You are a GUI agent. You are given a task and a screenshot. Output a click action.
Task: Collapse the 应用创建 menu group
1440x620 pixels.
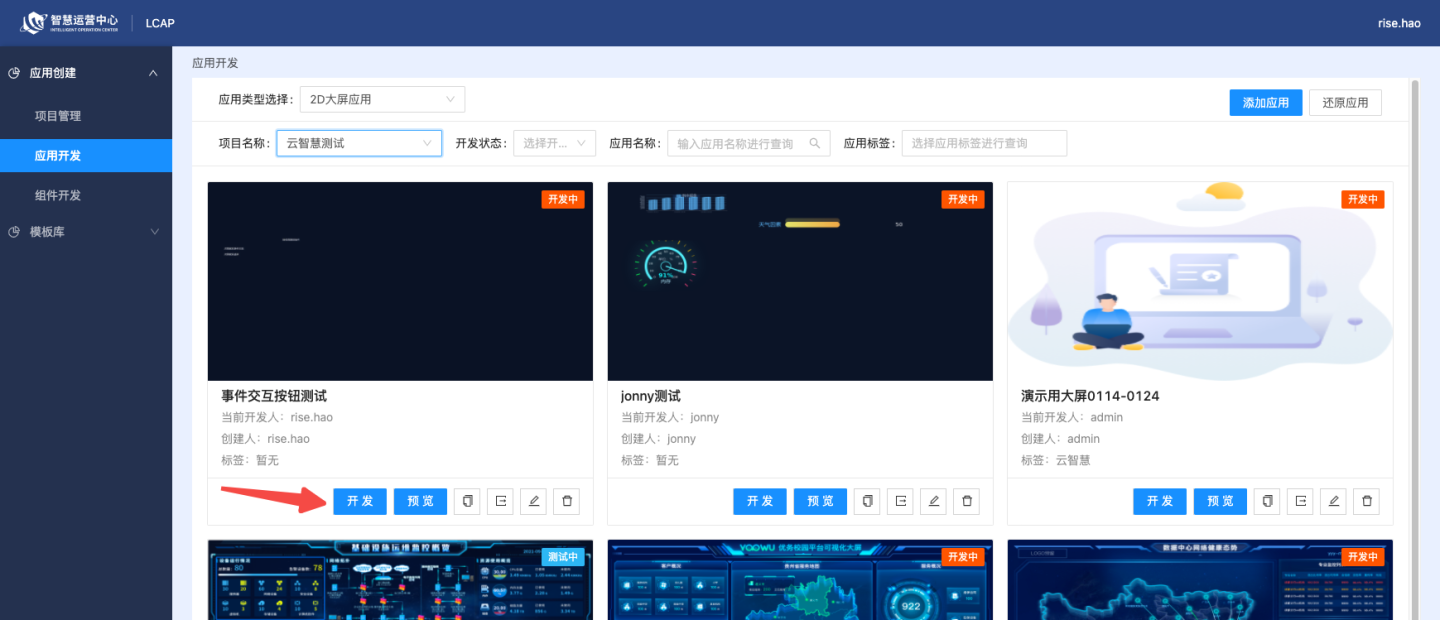(x=153, y=73)
